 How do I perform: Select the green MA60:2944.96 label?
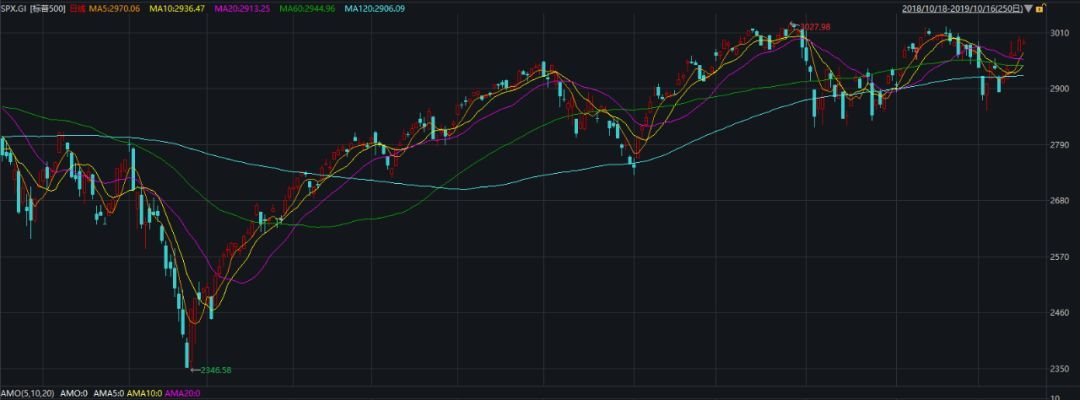(307, 9)
